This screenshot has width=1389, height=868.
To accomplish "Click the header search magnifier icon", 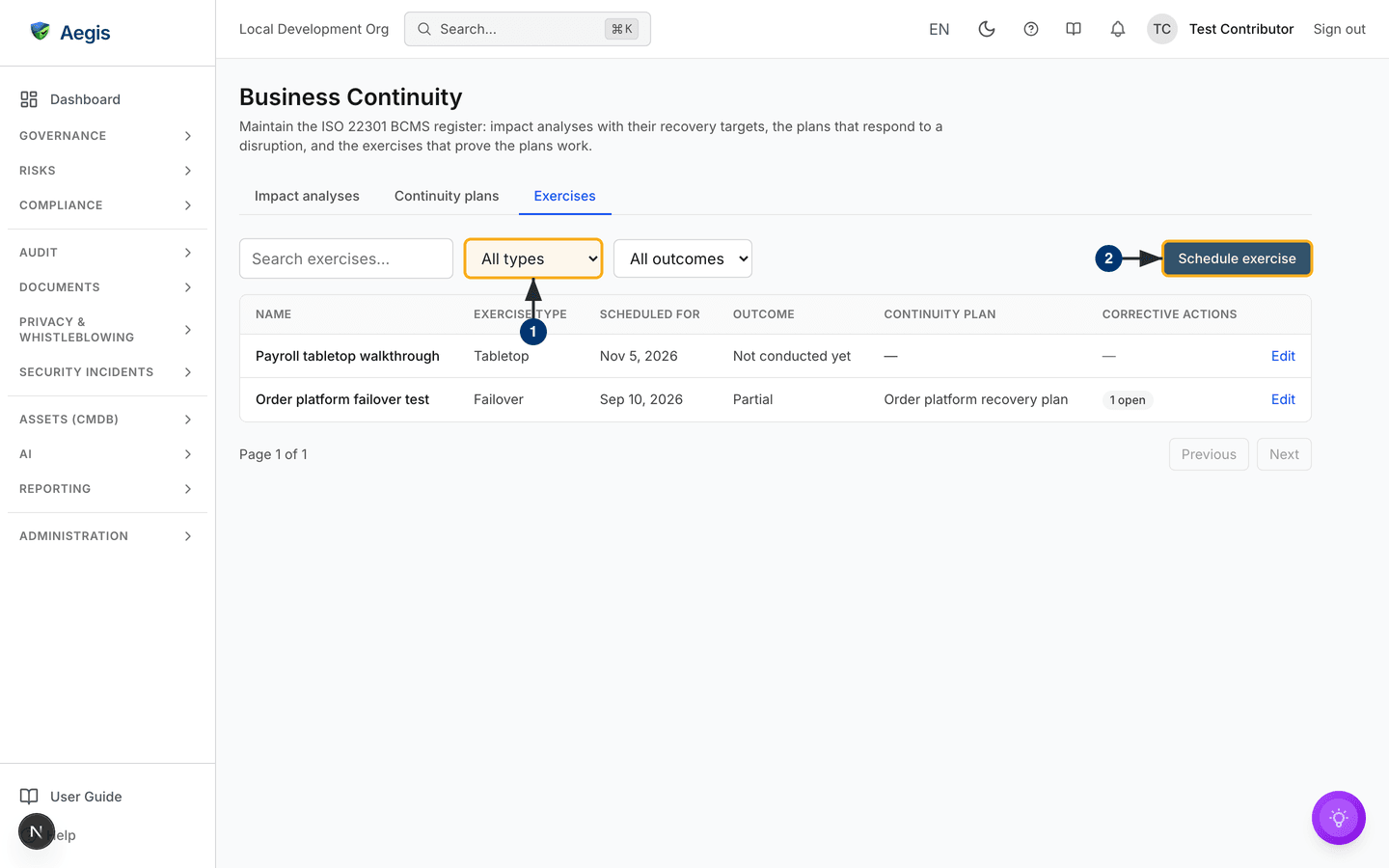I will click(x=423, y=29).
